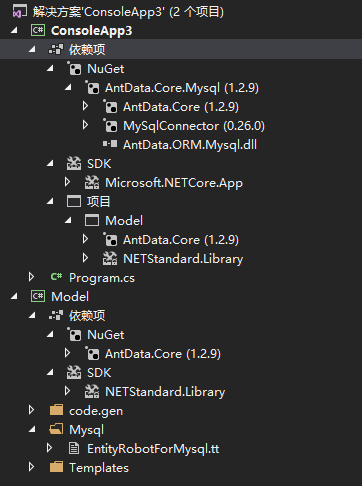Expand AntData.Core directly above MySqlConnector
Viewport: 362px width, 486px height.
pyautogui.click(x=85, y=106)
